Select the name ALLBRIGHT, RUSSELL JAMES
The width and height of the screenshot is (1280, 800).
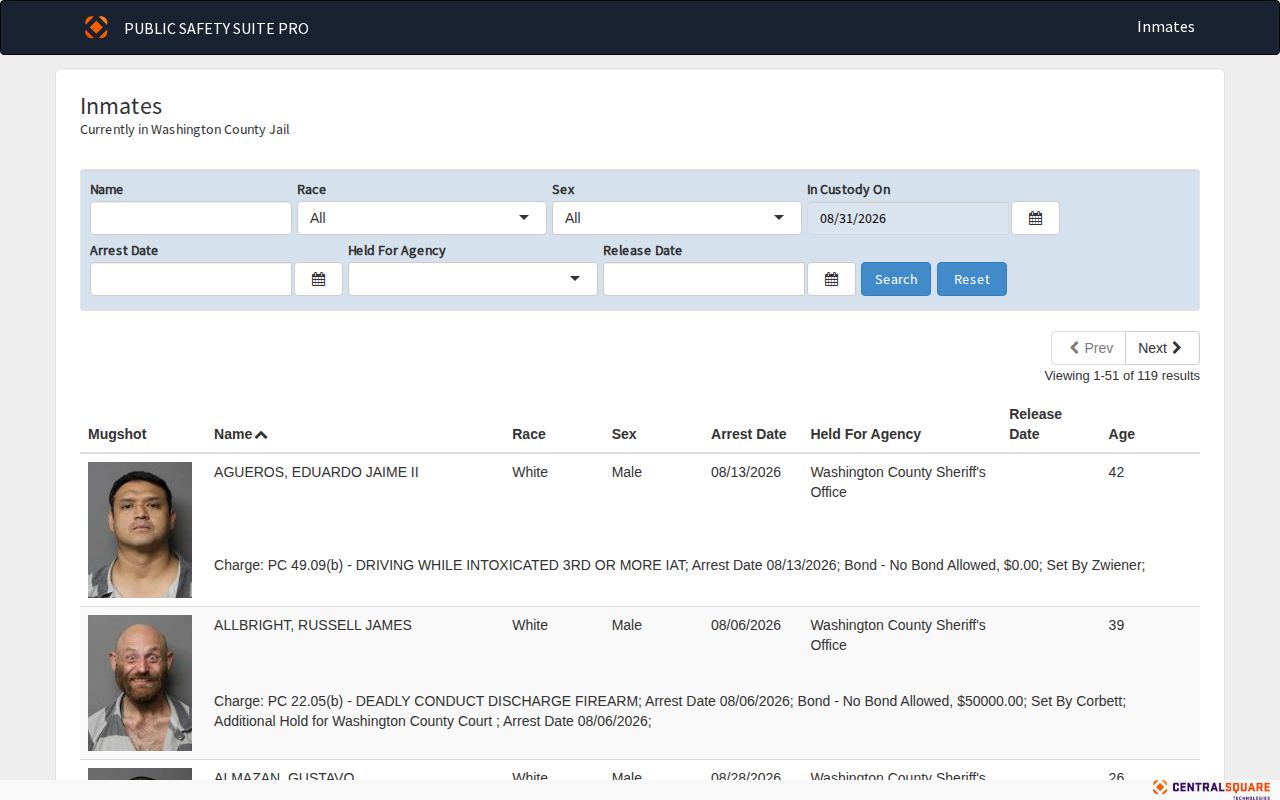313,625
